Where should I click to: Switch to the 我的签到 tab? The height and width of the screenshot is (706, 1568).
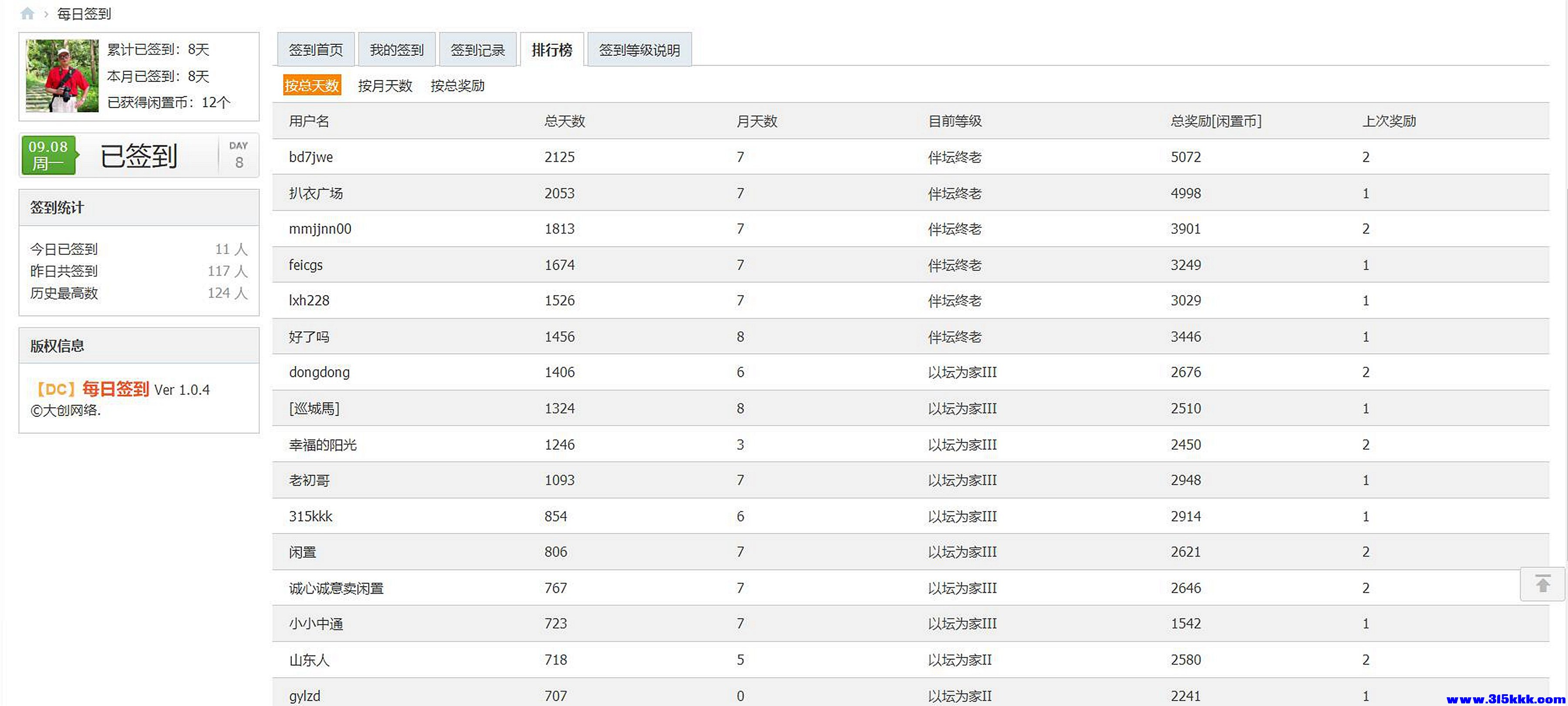396,50
